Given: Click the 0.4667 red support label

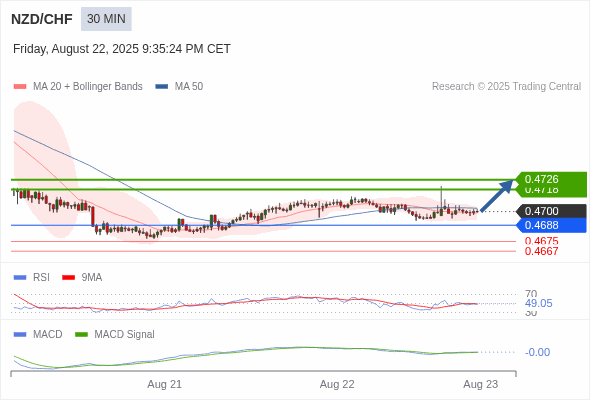Looking at the screenshot, I should click(541, 251).
